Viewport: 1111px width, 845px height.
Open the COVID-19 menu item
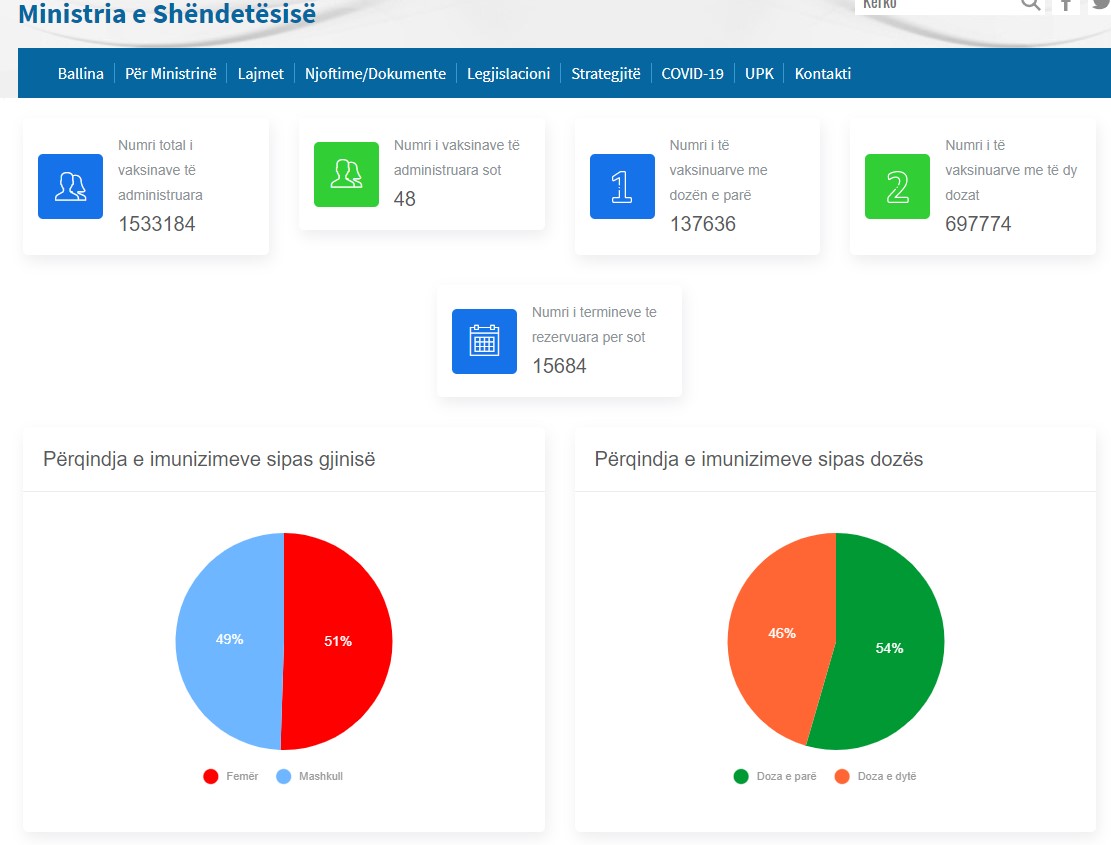692,73
